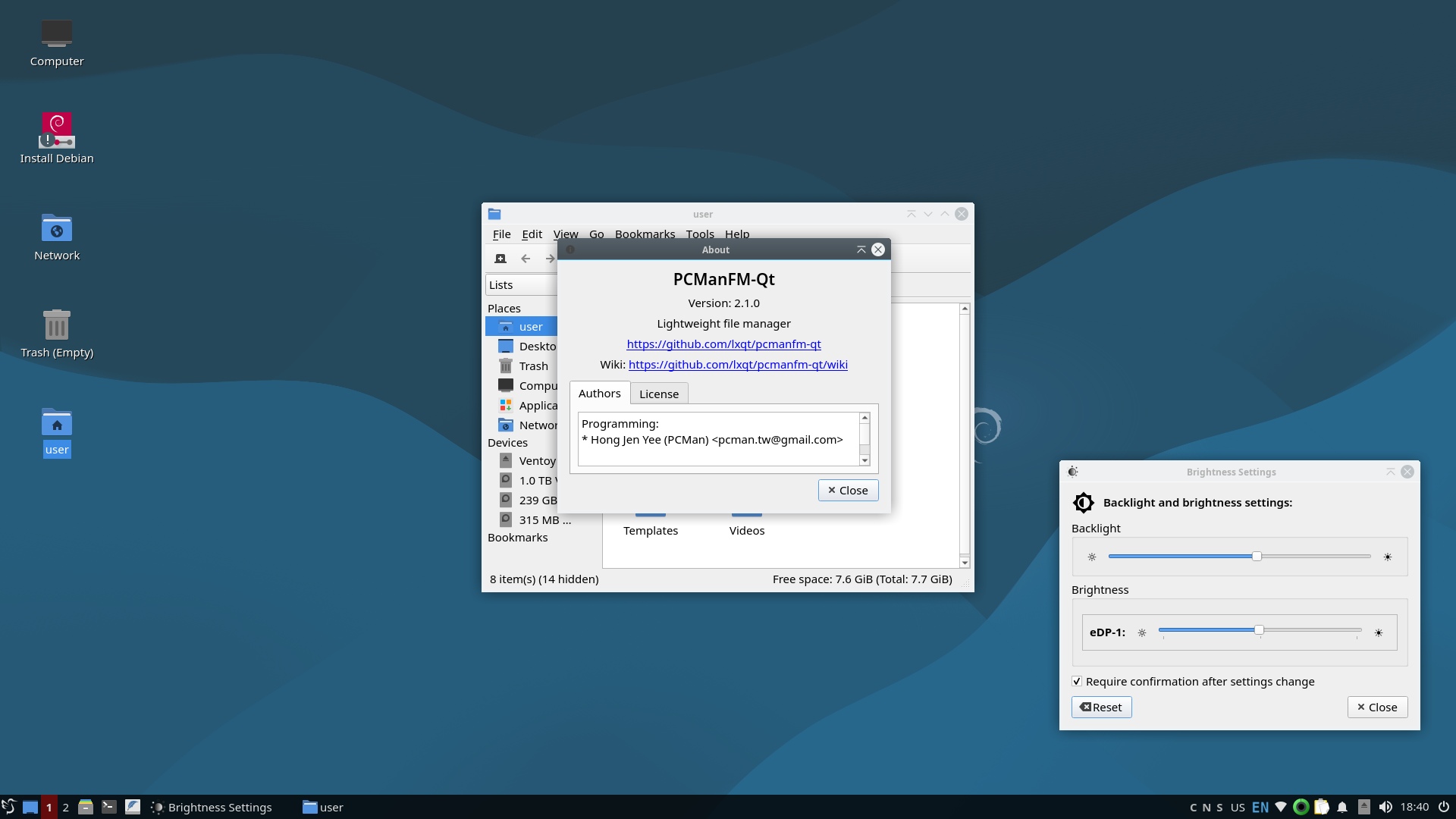1456x819 pixels.
Task: Open the Lists side pane dropdown
Action: click(x=522, y=285)
